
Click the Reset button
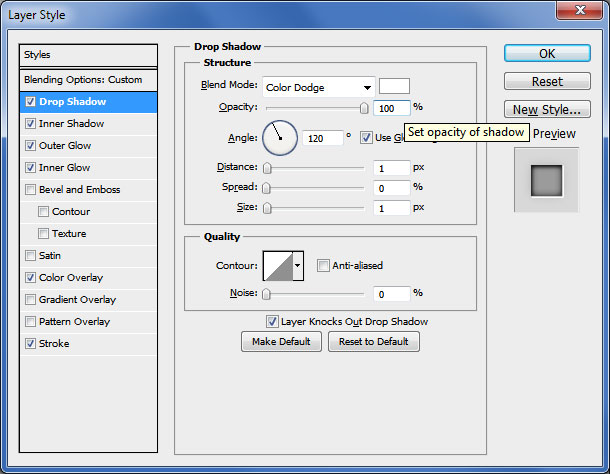coord(547,81)
